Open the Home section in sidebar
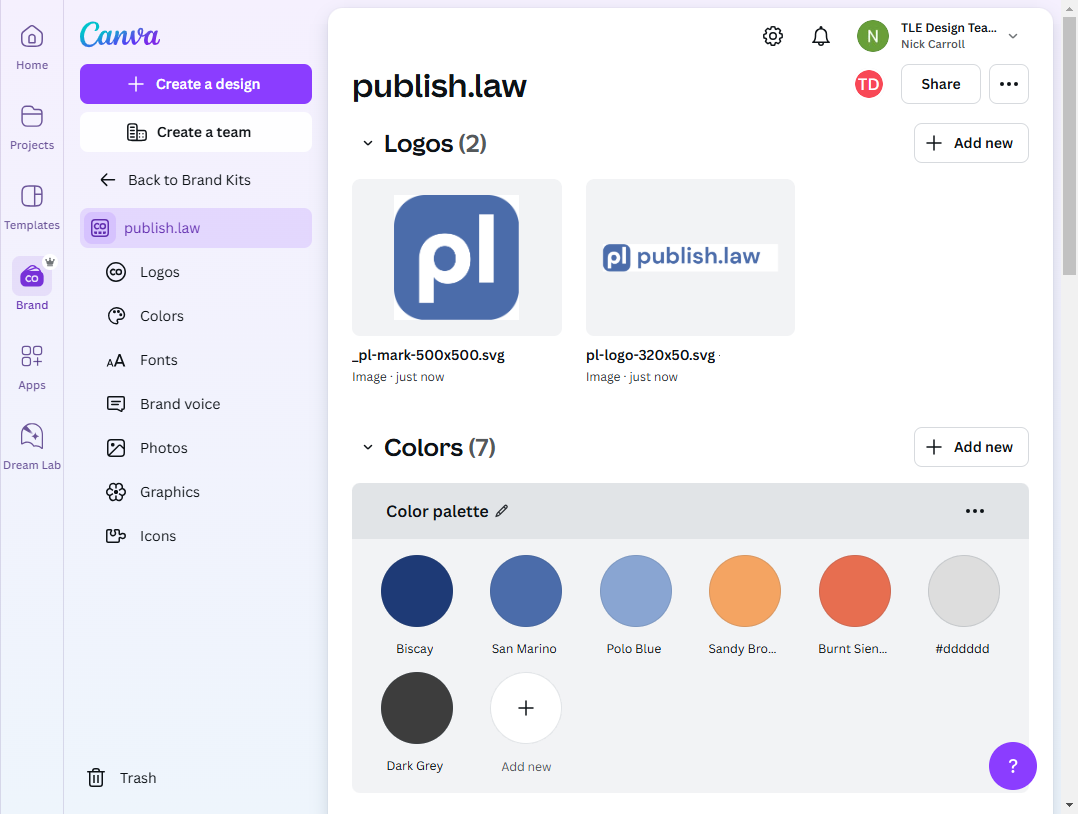This screenshot has height=814, width=1078. [32, 47]
